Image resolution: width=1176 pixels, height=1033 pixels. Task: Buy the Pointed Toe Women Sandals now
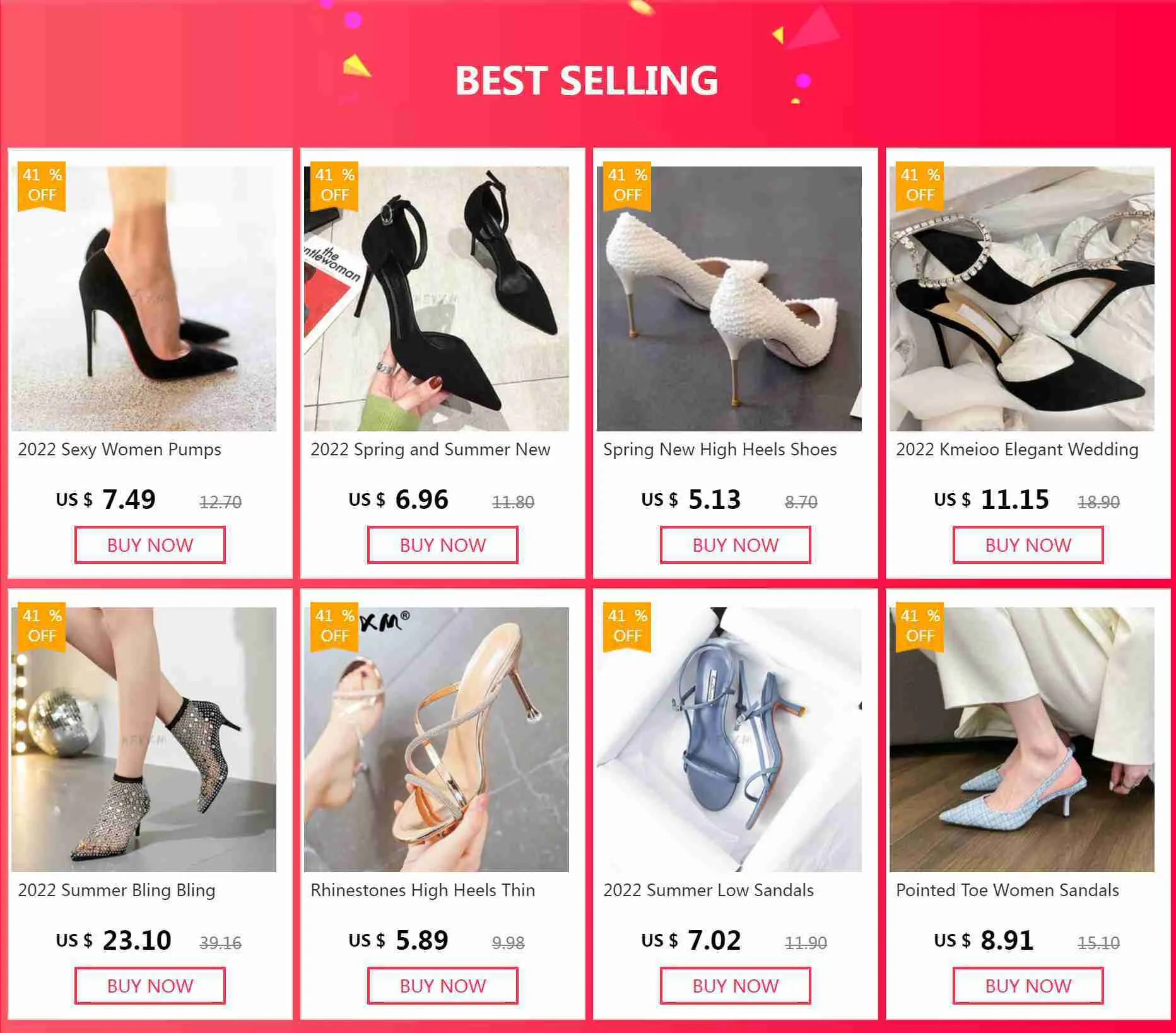(1028, 986)
